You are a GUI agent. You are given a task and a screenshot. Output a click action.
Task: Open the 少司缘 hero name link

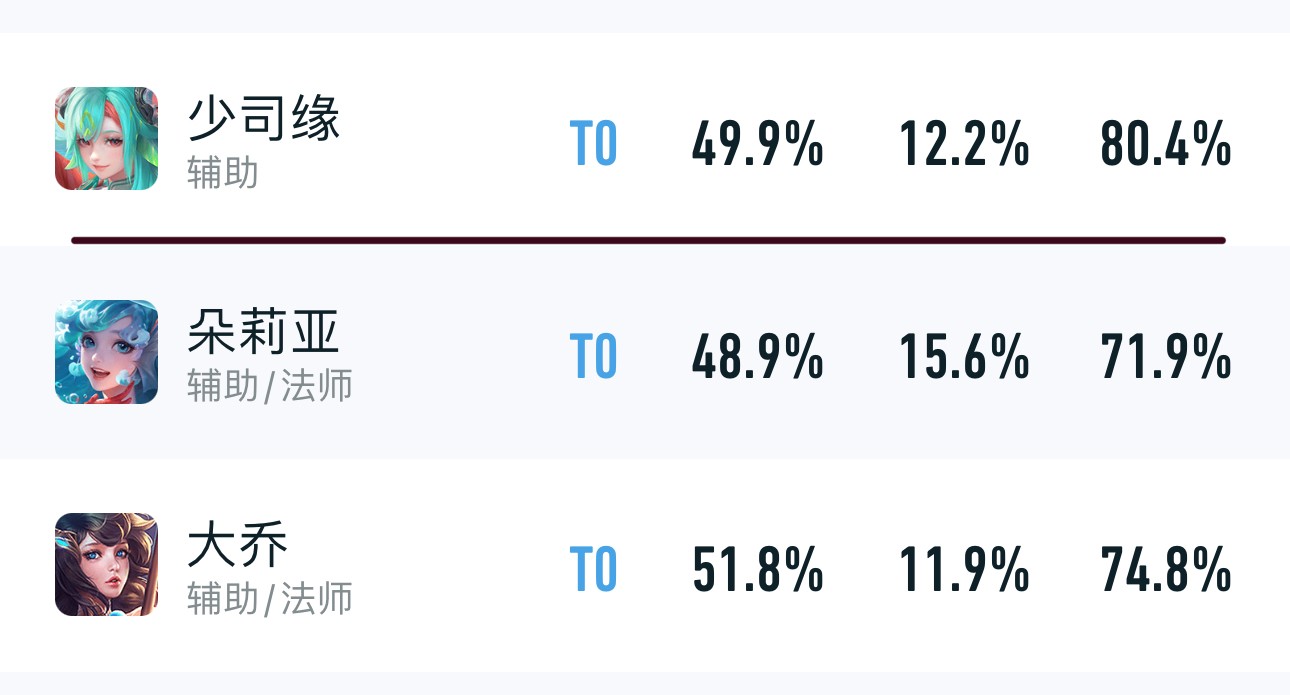tap(264, 120)
